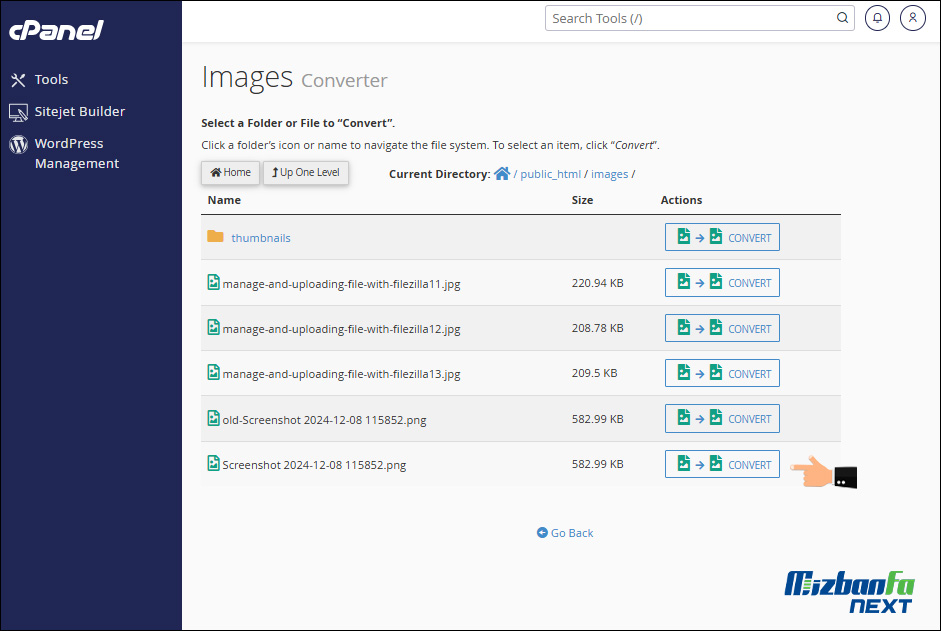Open WordPress Management in the sidebar
941x631 pixels.
77,153
